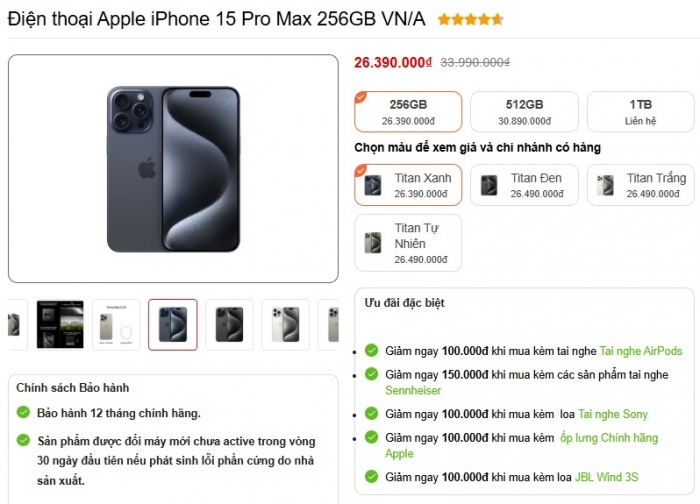This screenshot has width=700, height=504.
Task: Click the main iPhone product image
Action: [x=173, y=169]
